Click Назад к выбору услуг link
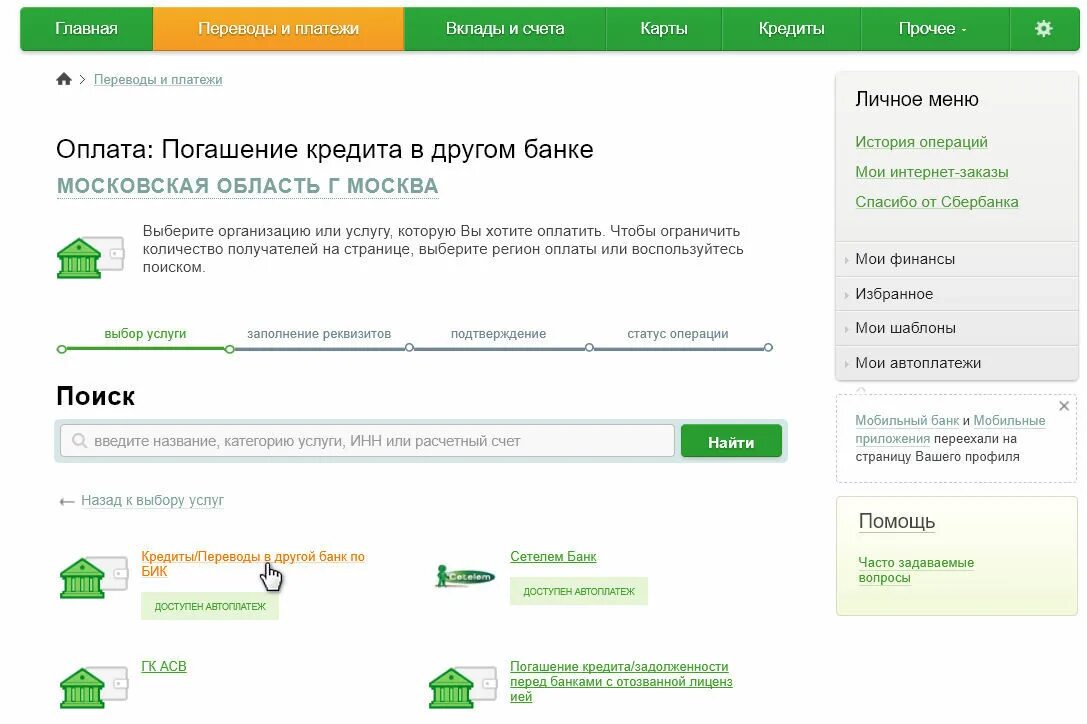1087x724 pixels. click(153, 500)
